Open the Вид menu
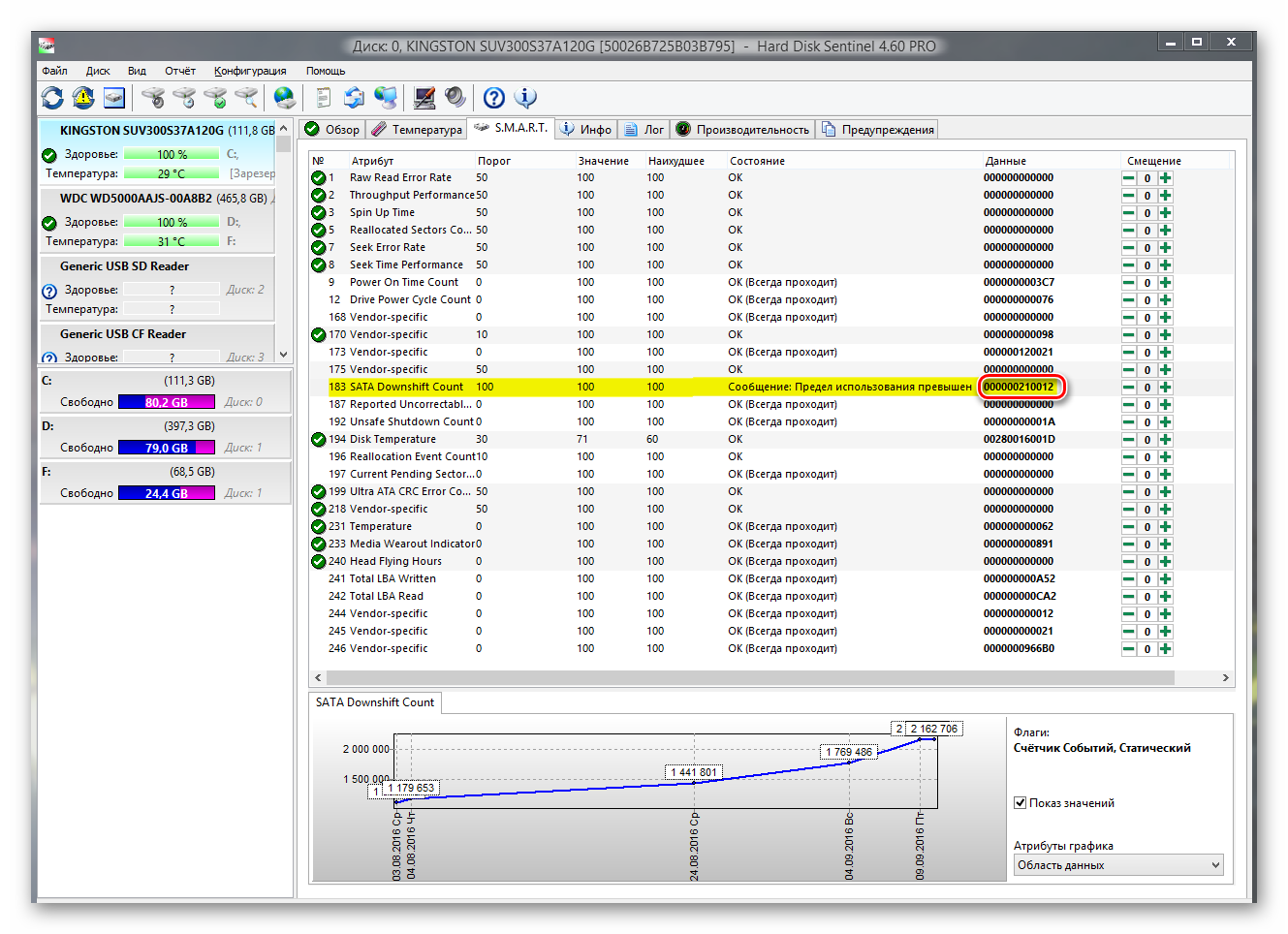The width and height of the screenshot is (1288, 934). (137, 71)
